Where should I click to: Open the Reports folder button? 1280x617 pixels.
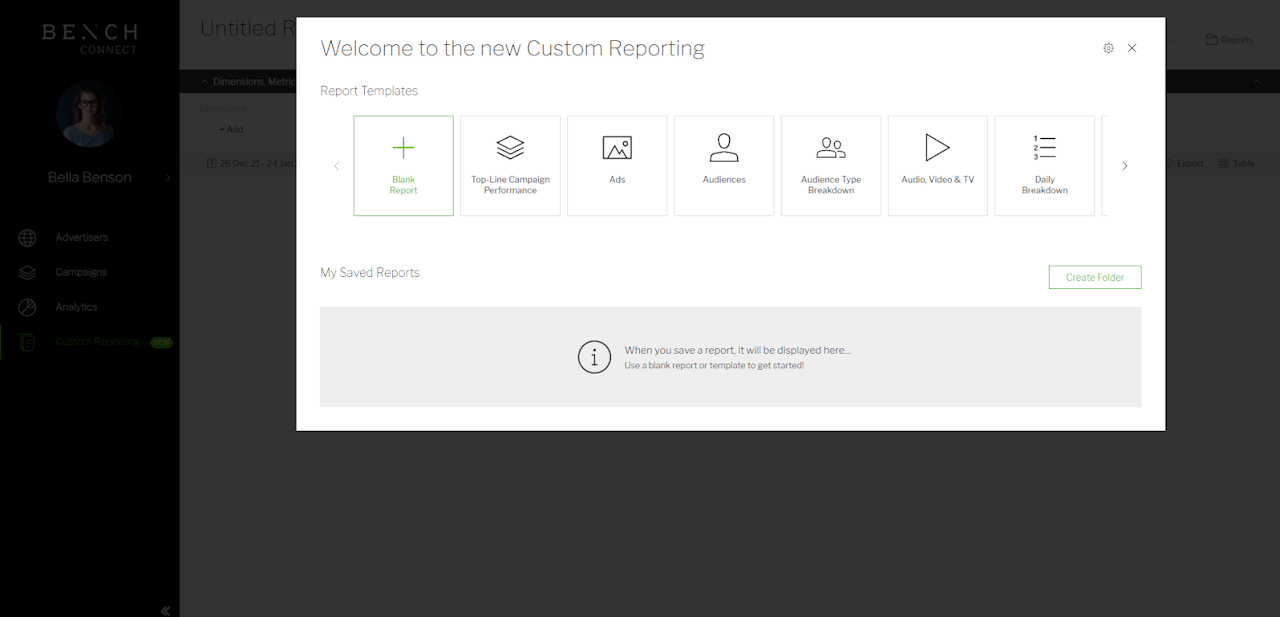[1229, 40]
